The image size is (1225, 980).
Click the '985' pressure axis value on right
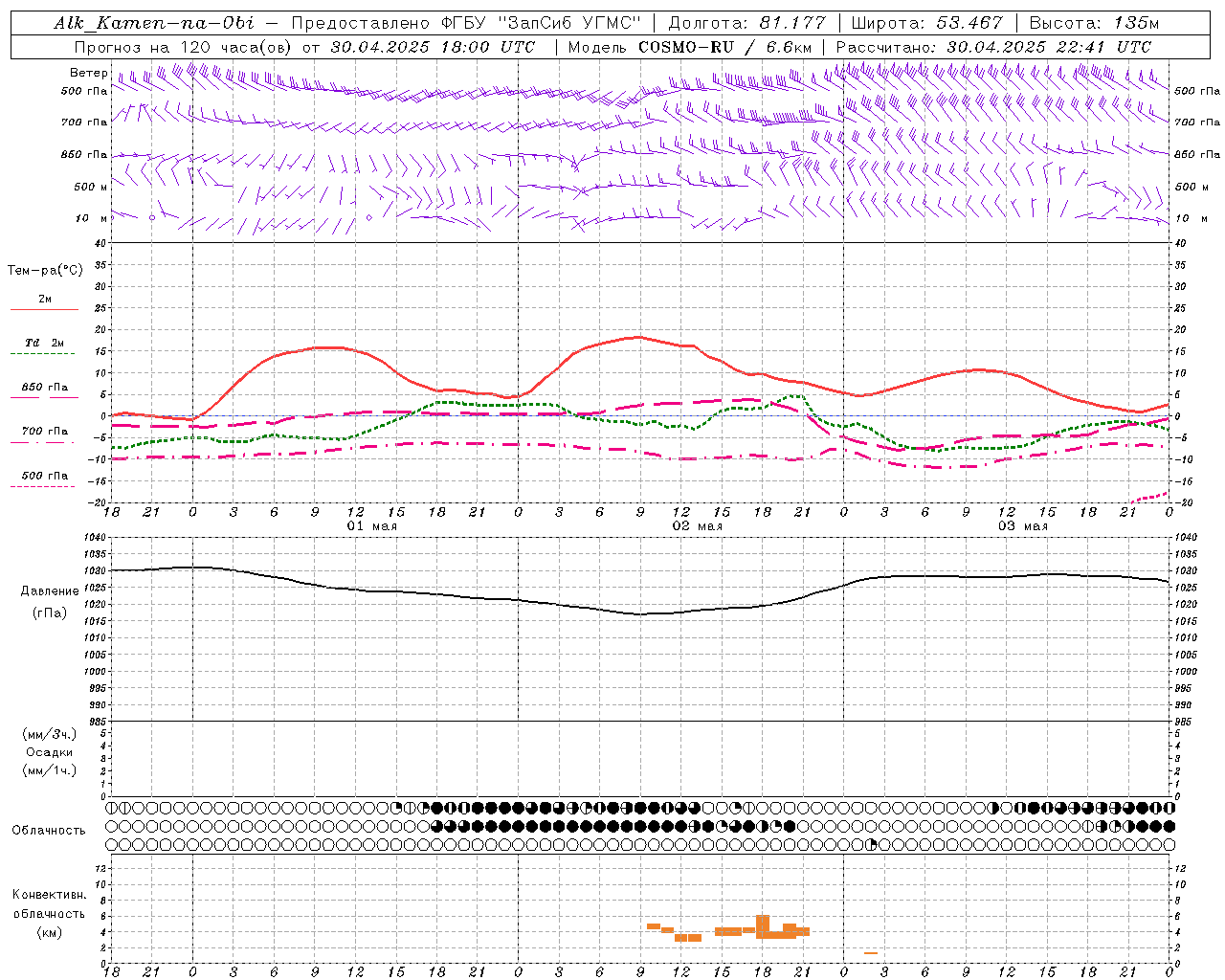point(1185,722)
